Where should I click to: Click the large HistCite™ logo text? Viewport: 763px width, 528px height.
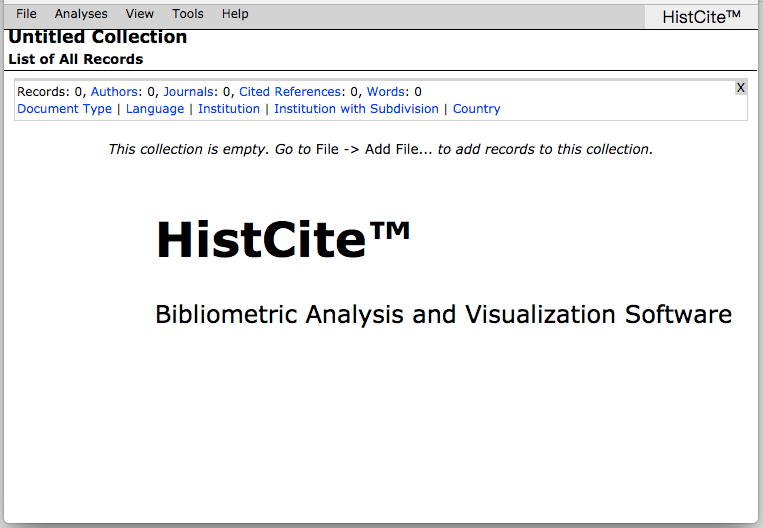pyautogui.click(x=283, y=239)
